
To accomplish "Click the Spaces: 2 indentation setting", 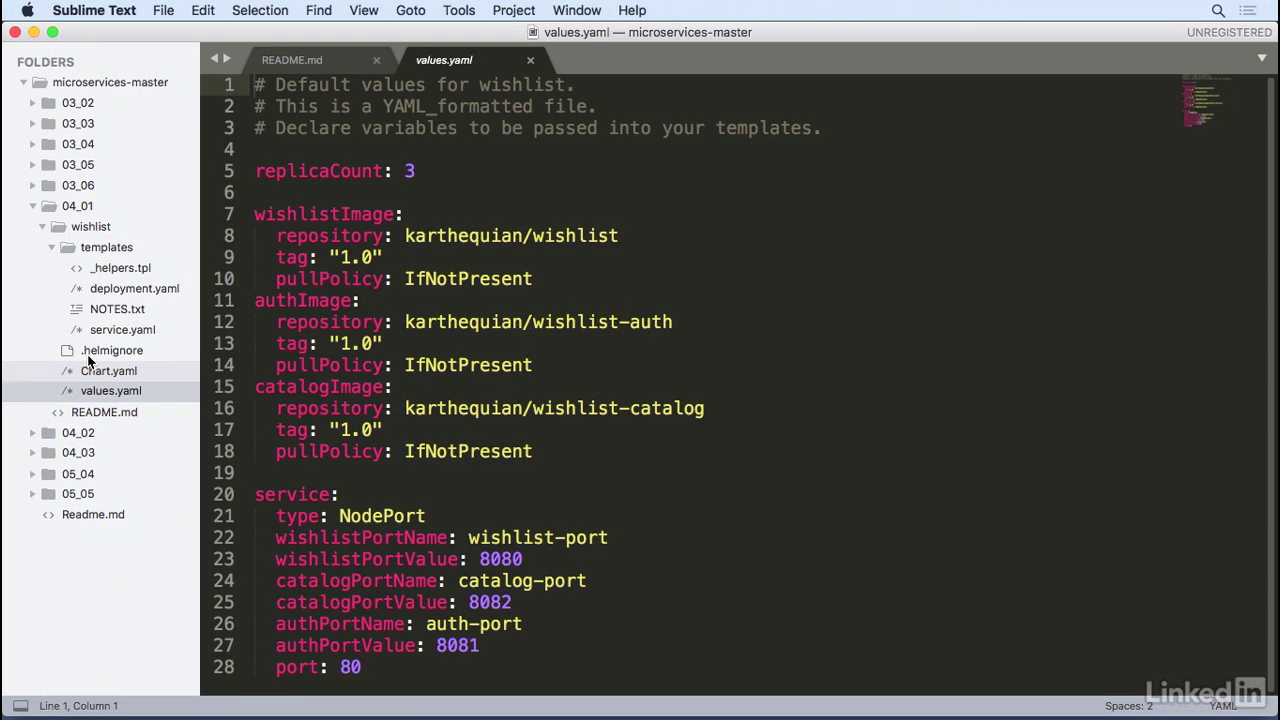I will point(1129,706).
